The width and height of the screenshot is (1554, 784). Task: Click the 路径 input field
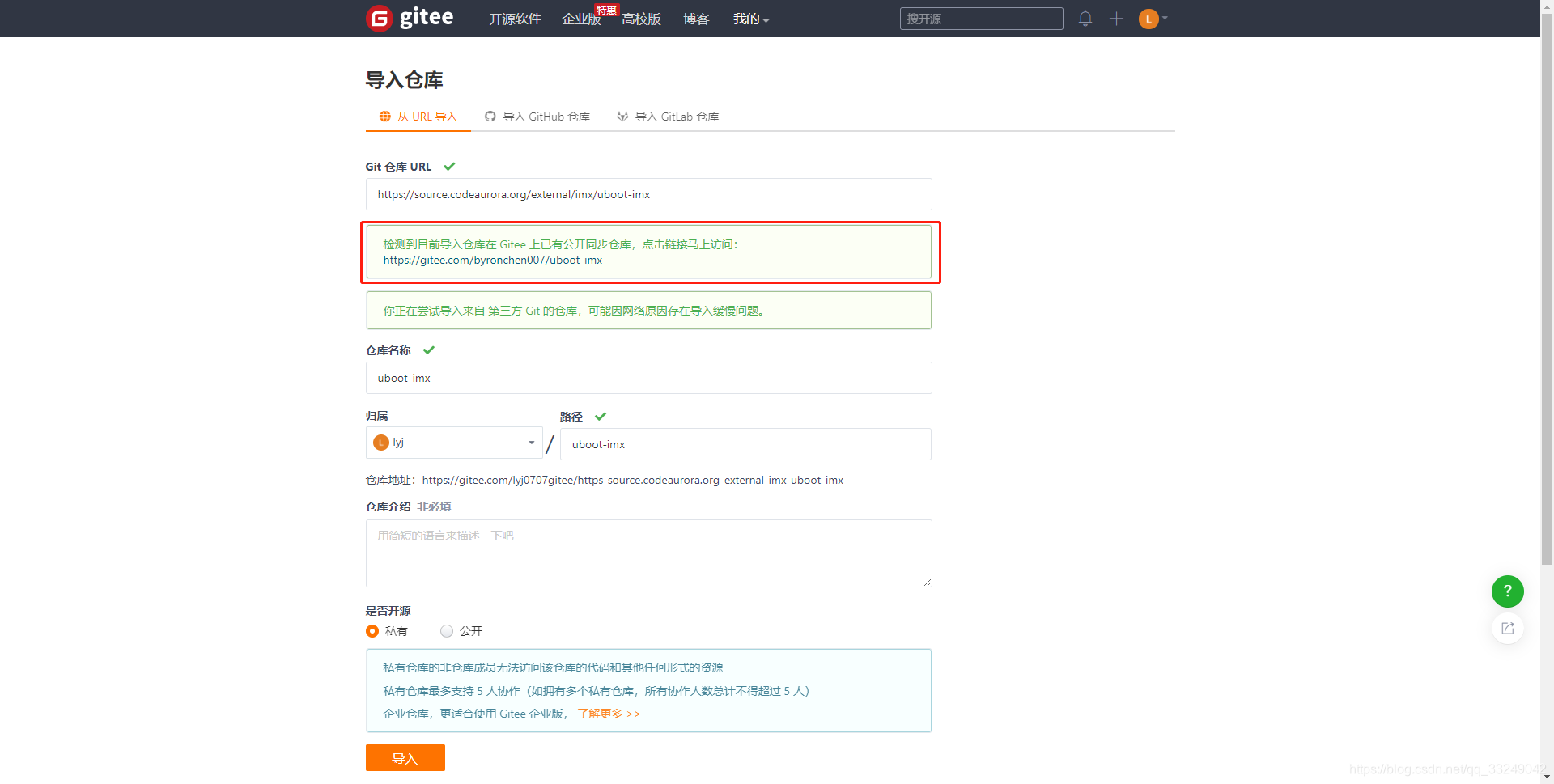[x=745, y=444]
